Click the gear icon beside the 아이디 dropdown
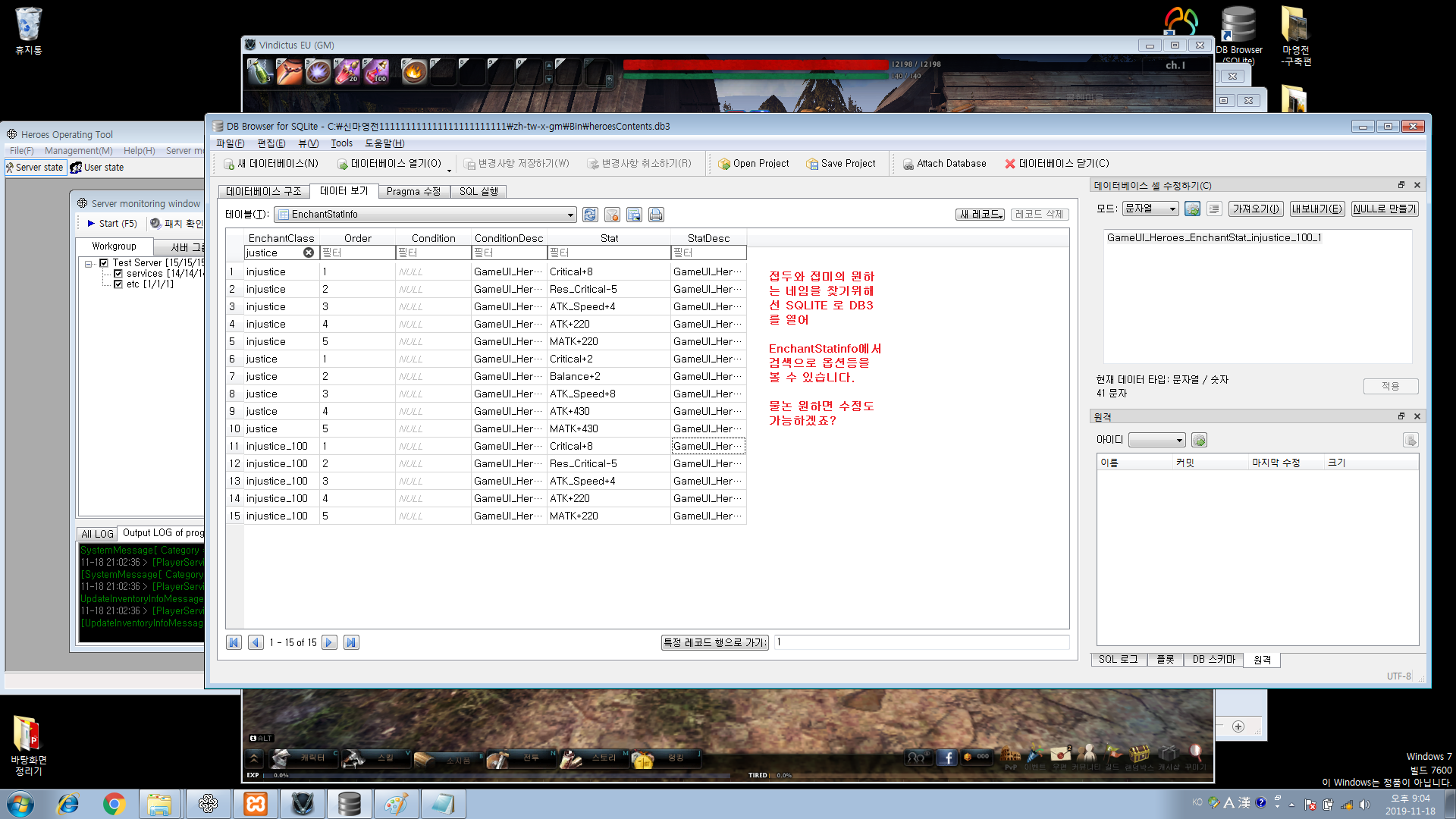The height and width of the screenshot is (819, 1456). 1199,440
